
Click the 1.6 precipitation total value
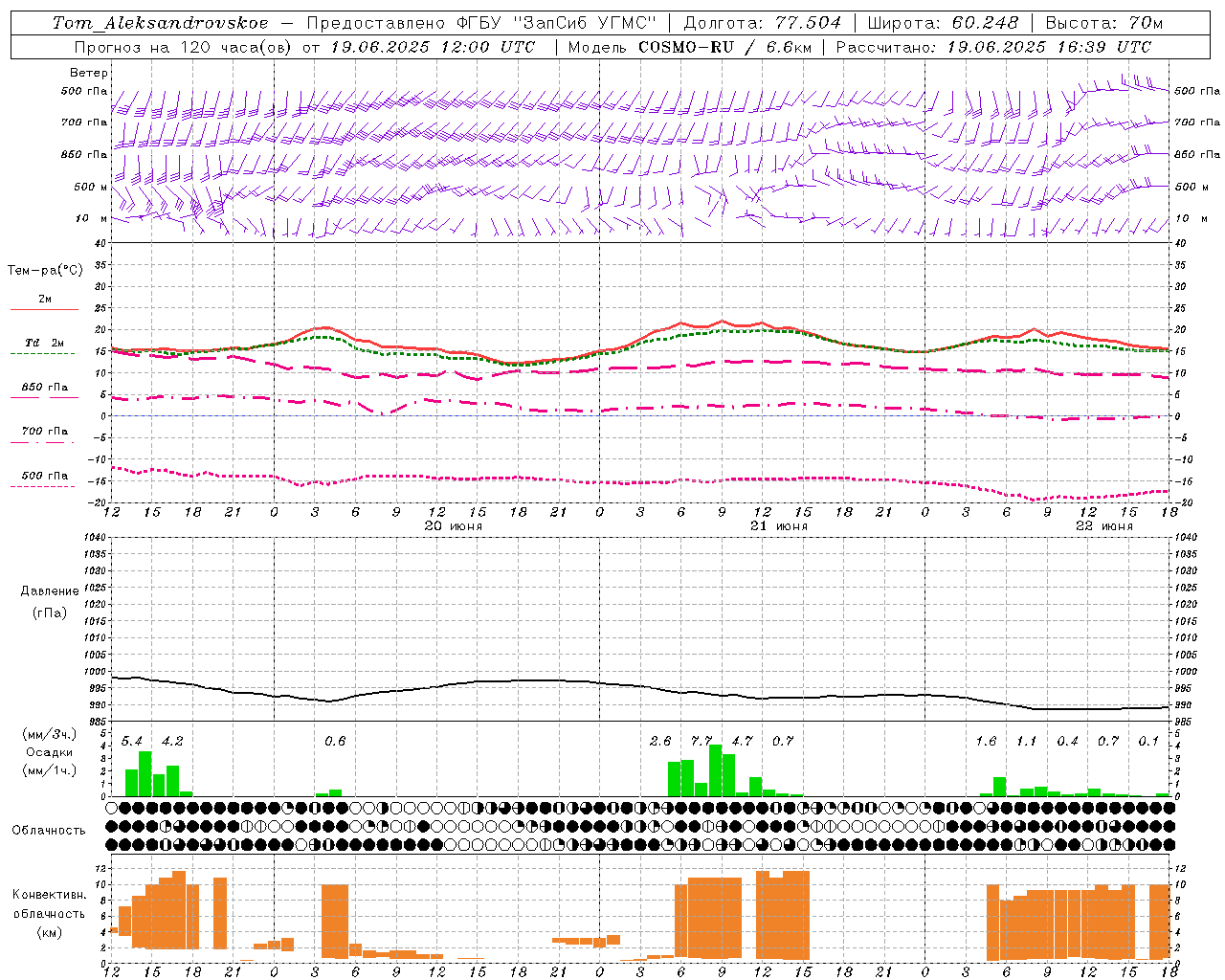pos(986,741)
